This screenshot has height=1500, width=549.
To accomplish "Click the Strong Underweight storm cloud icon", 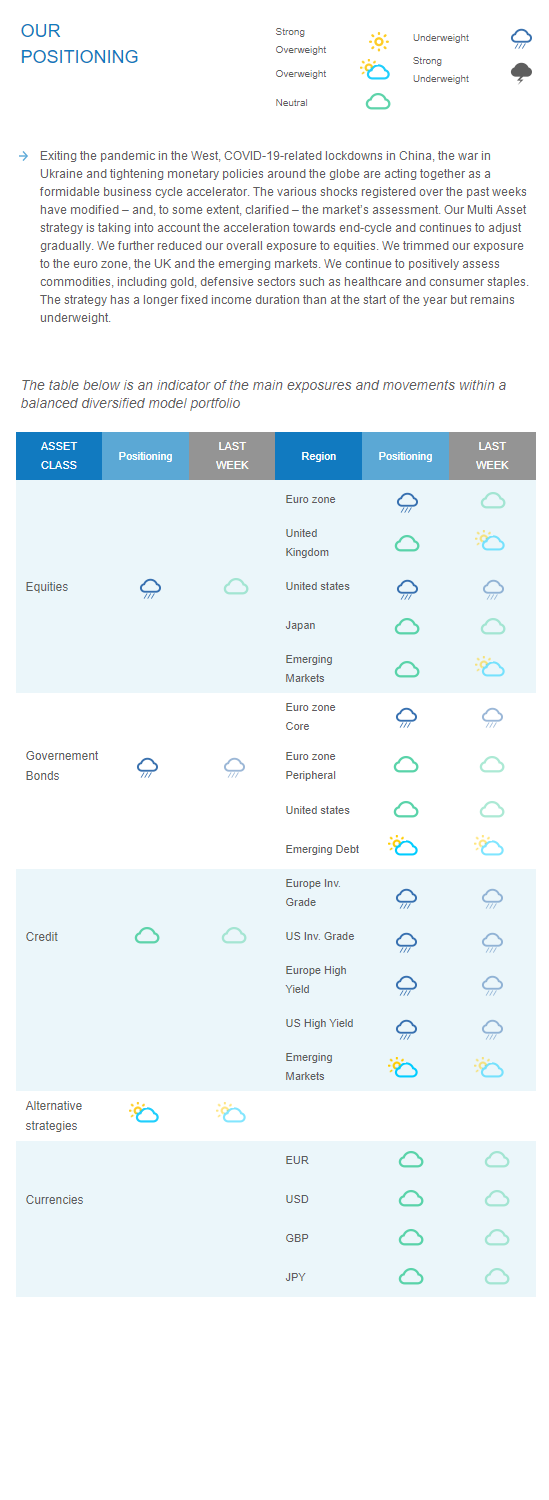I will pyautogui.click(x=521, y=71).
